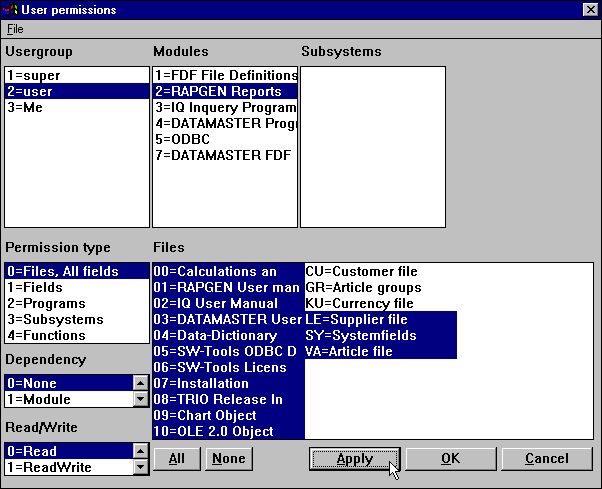Choose permission type 0=Files, All fields
Image resolution: width=602 pixels, height=489 pixels.
coord(77,271)
